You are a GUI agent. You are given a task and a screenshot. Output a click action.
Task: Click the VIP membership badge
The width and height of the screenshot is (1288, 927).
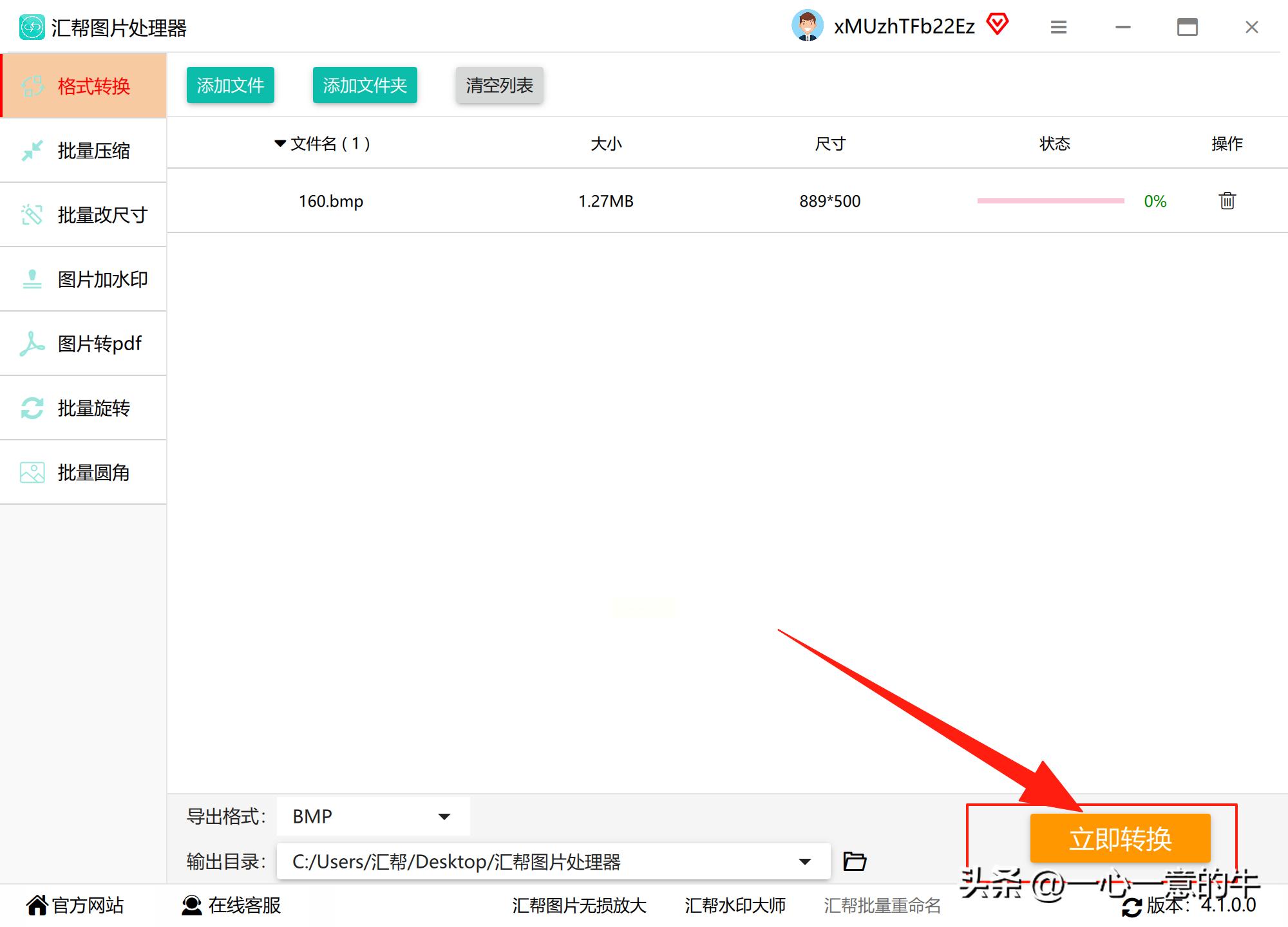pyautogui.click(x=998, y=24)
